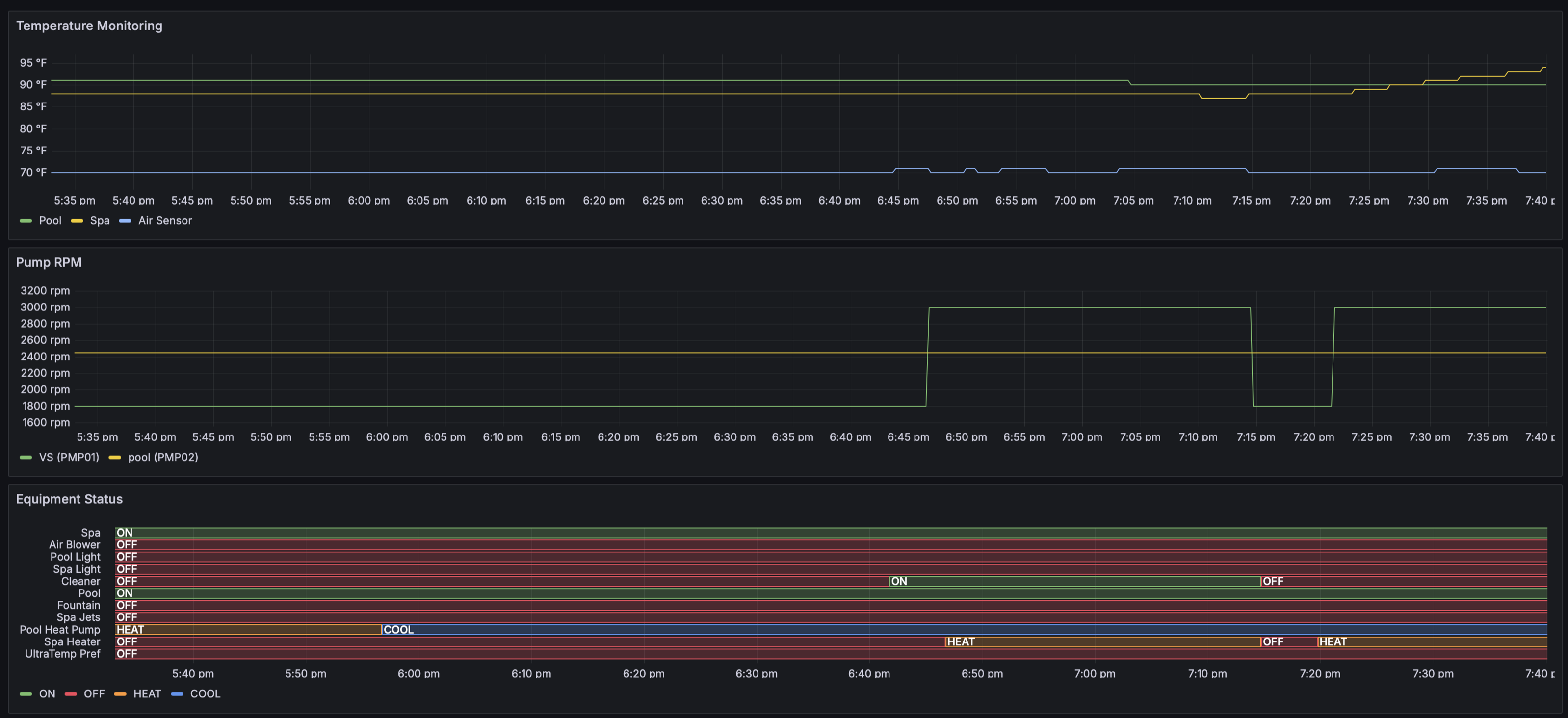1568x718 pixels.
Task: Click the yellow pool (PMP02) color swatch
Action: (x=114, y=458)
